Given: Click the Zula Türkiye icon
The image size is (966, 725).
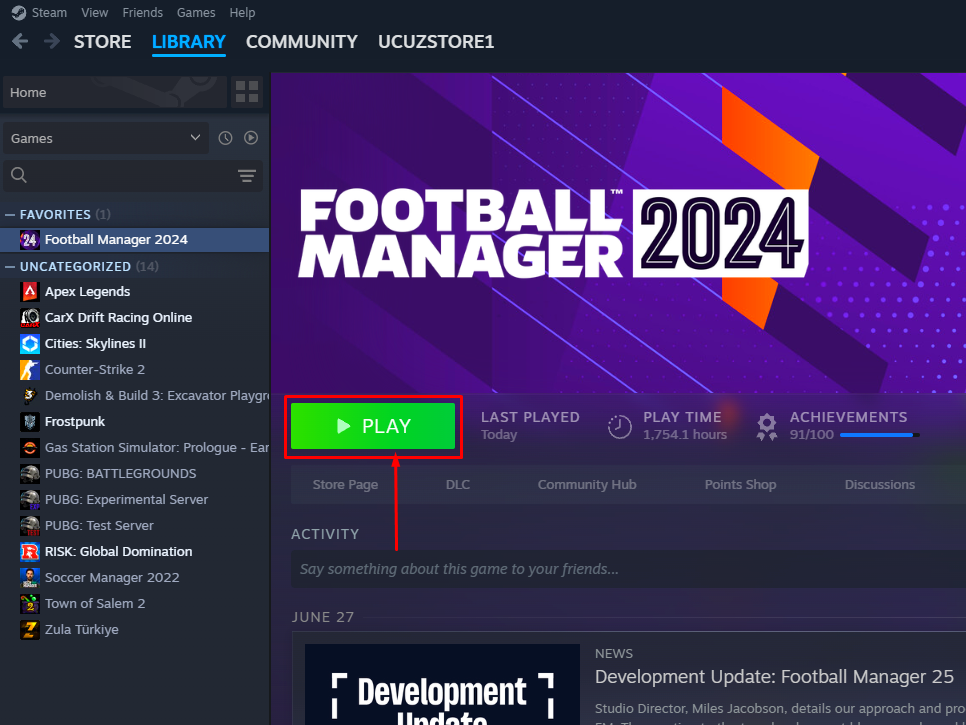Looking at the screenshot, I should (30, 630).
